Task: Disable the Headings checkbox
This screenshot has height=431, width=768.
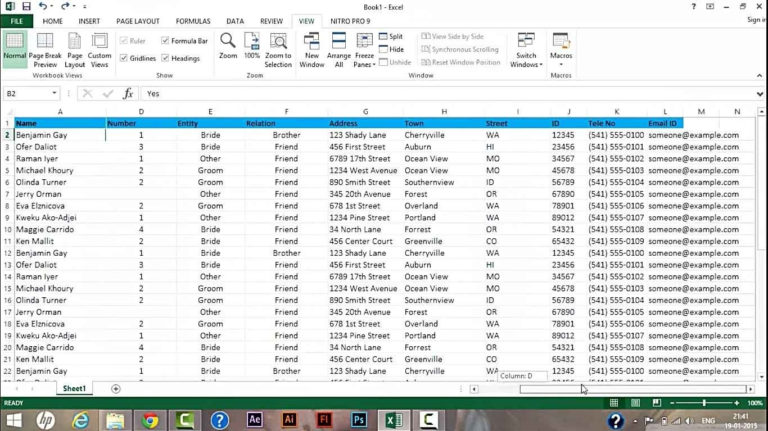Action: pos(164,58)
